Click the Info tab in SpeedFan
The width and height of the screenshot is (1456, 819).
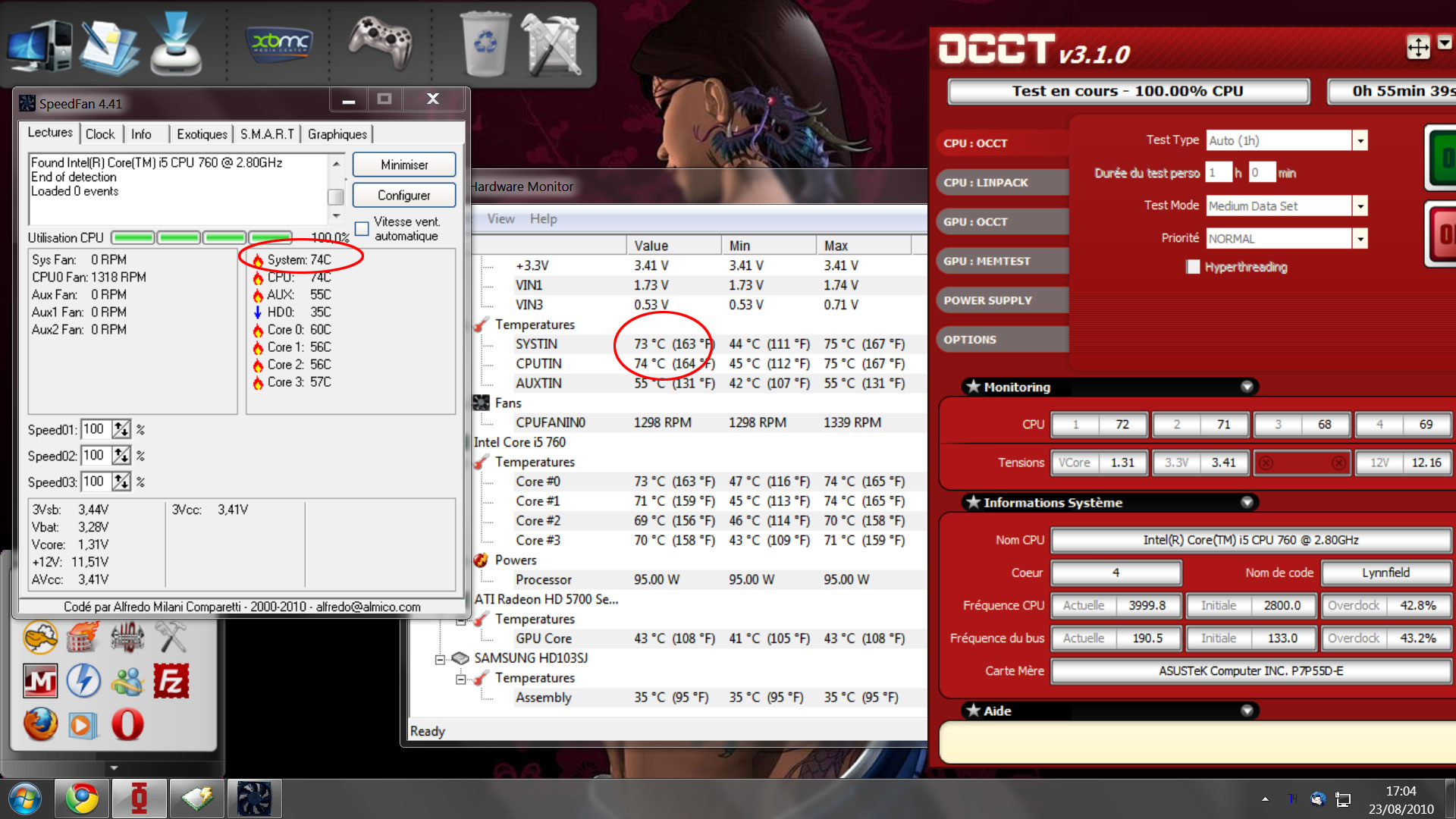coord(141,134)
